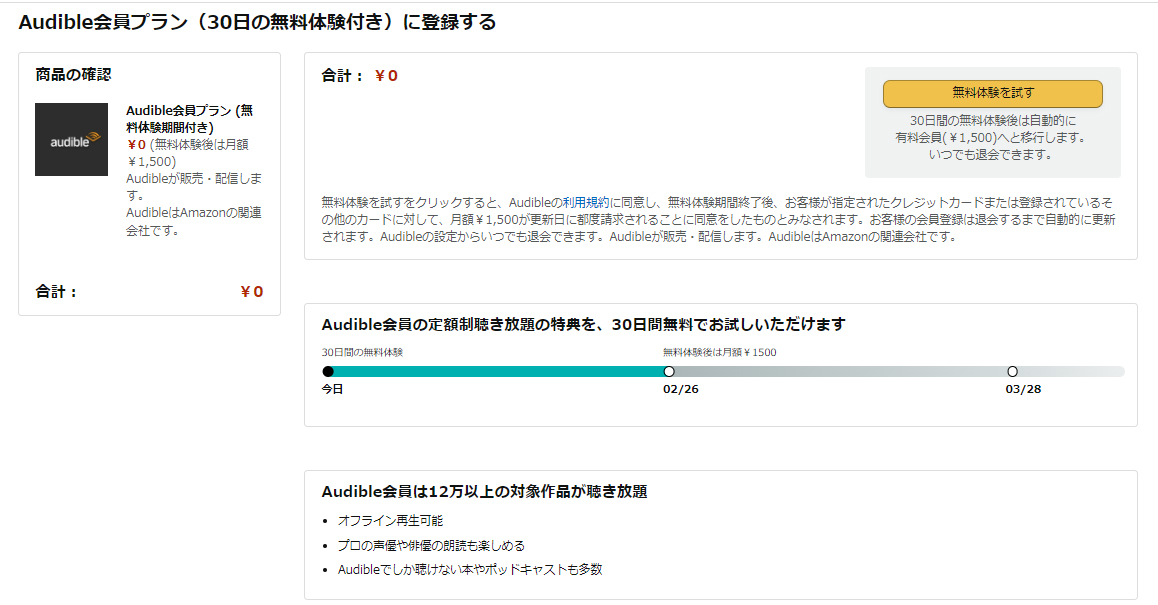Click the オフライン再生可能 bullet
This screenshot has width=1158, height=605.
point(390,521)
